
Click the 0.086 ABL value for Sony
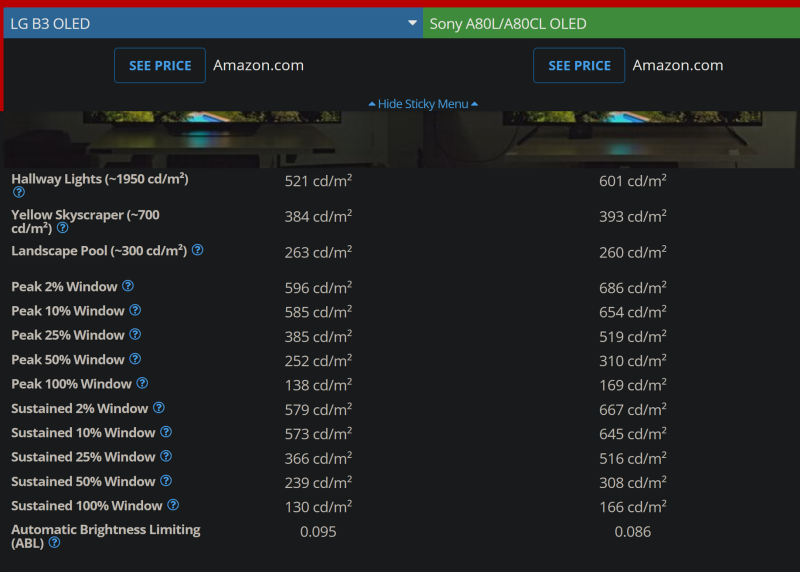coord(633,532)
